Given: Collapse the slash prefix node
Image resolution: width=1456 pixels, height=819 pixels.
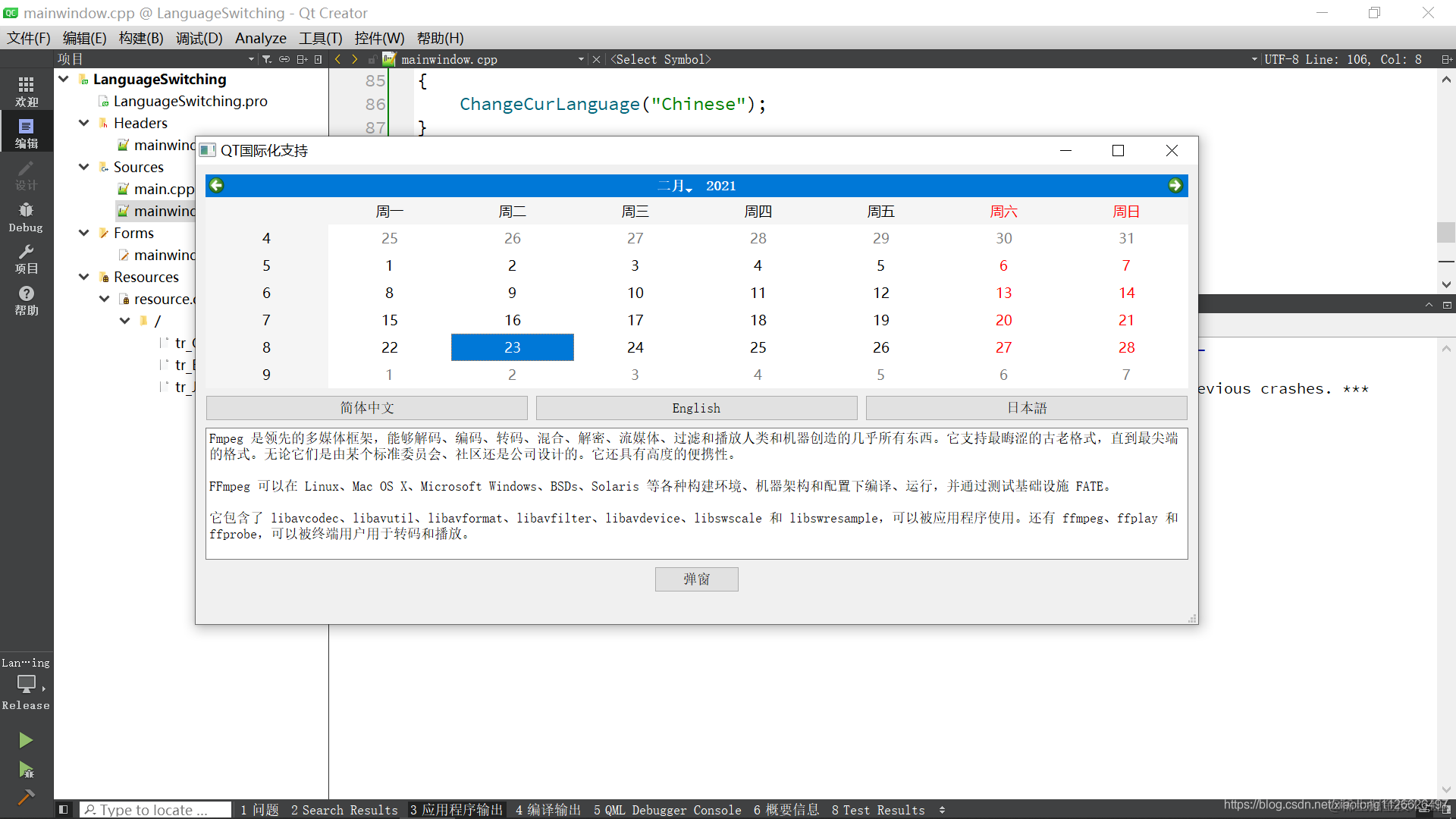Looking at the screenshot, I should pyautogui.click(x=125, y=321).
